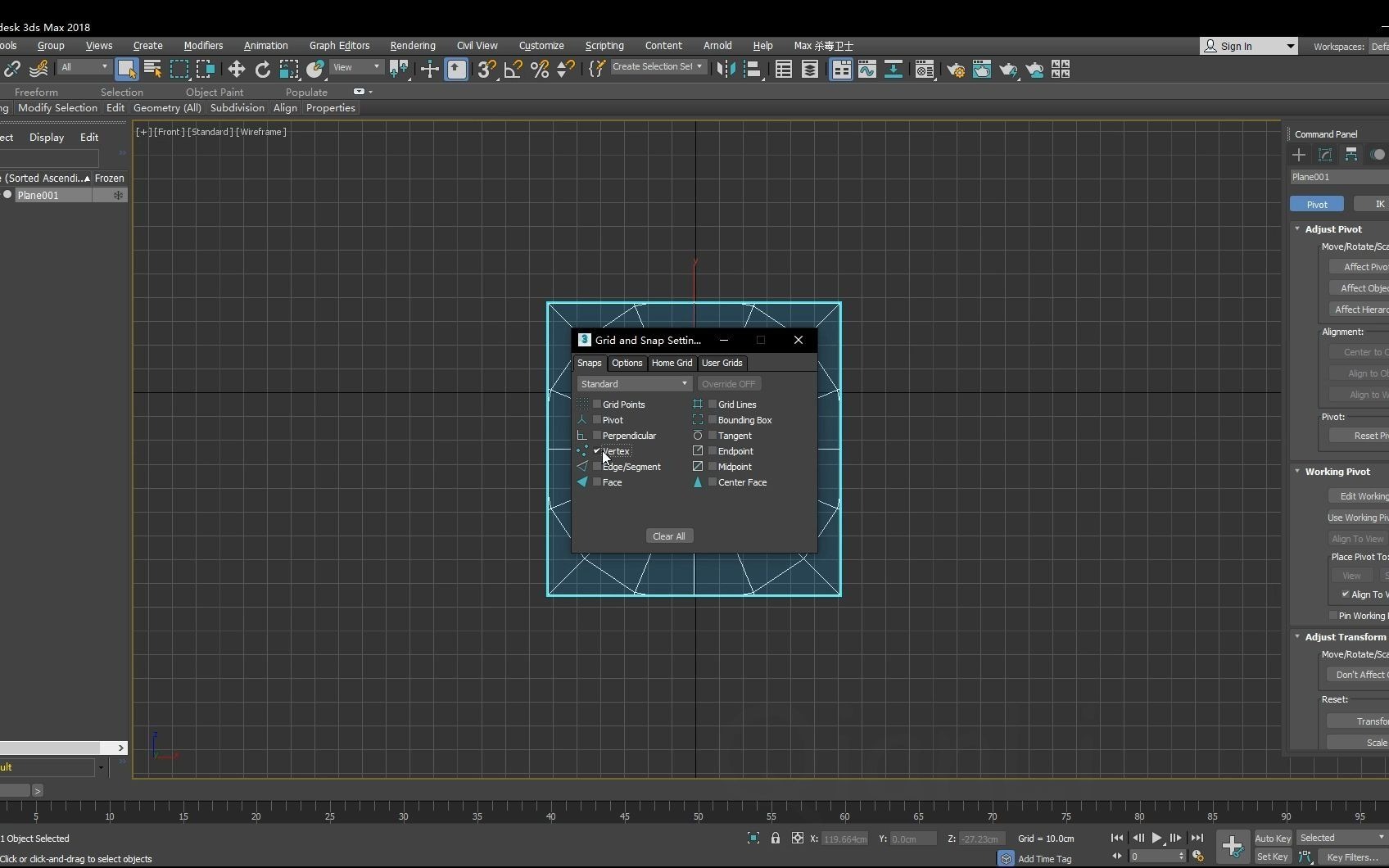Click the Play Animation button
Viewport: 1389px width, 868px height.
pos(1156,838)
